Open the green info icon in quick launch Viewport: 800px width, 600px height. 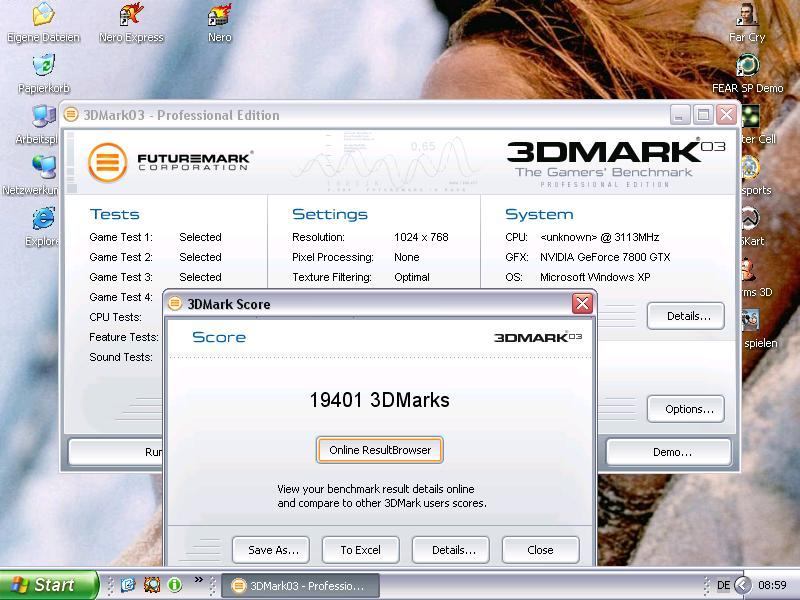pos(174,585)
